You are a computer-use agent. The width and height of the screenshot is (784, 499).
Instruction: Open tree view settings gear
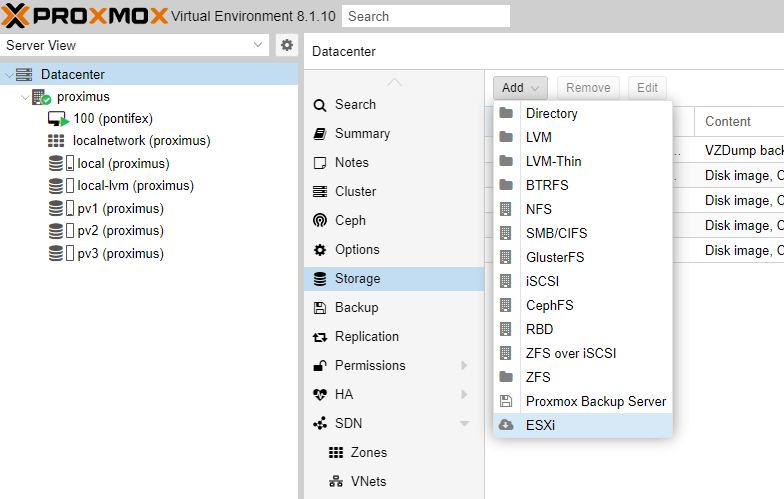pyautogui.click(x=286, y=45)
